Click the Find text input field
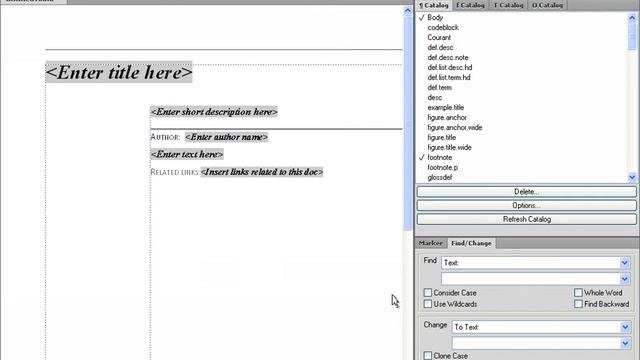Viewport: 640px width, 360px height. (x=530, y=279)
